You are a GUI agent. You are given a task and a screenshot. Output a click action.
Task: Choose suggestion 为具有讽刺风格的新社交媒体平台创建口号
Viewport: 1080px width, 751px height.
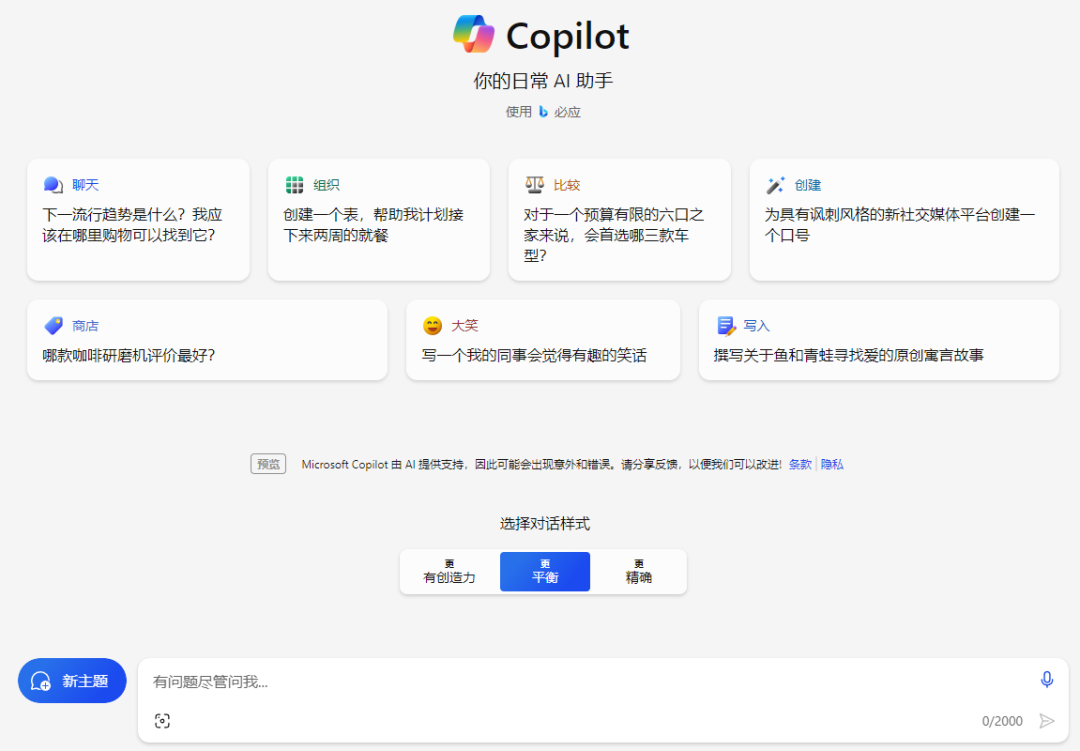[904, 220]
